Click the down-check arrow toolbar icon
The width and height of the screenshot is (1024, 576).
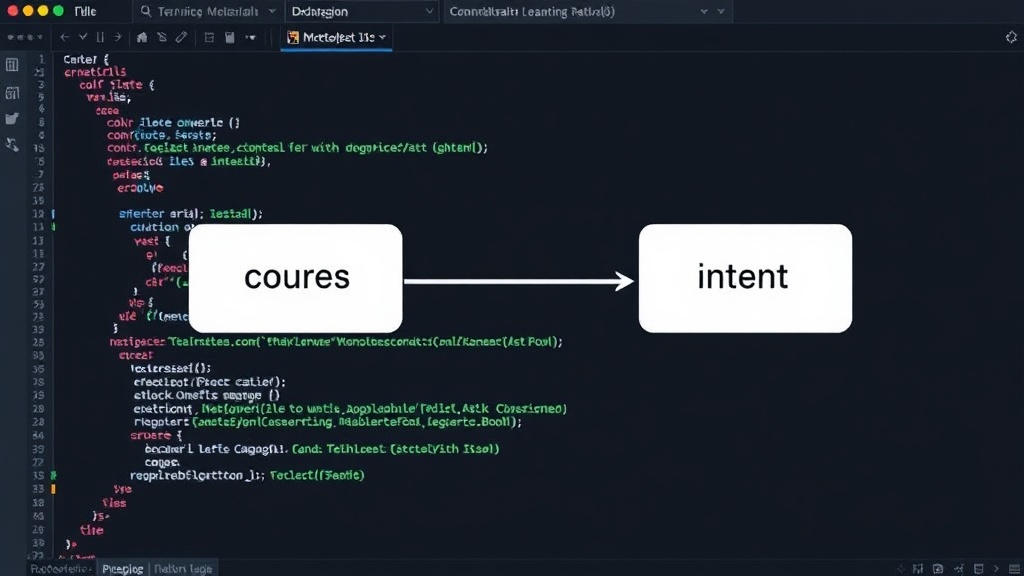[x=83, y=37]
